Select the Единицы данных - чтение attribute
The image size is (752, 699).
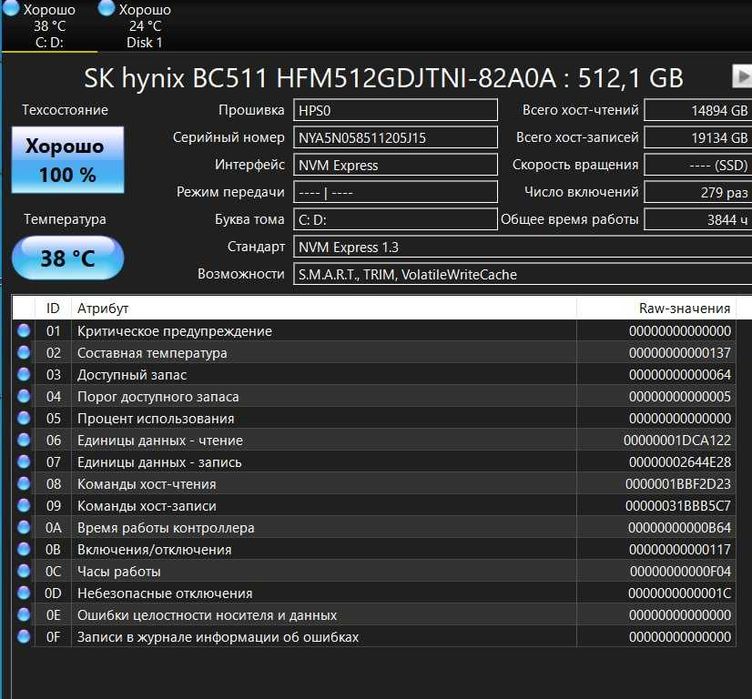pyautogui.click(x=160, y=440)
